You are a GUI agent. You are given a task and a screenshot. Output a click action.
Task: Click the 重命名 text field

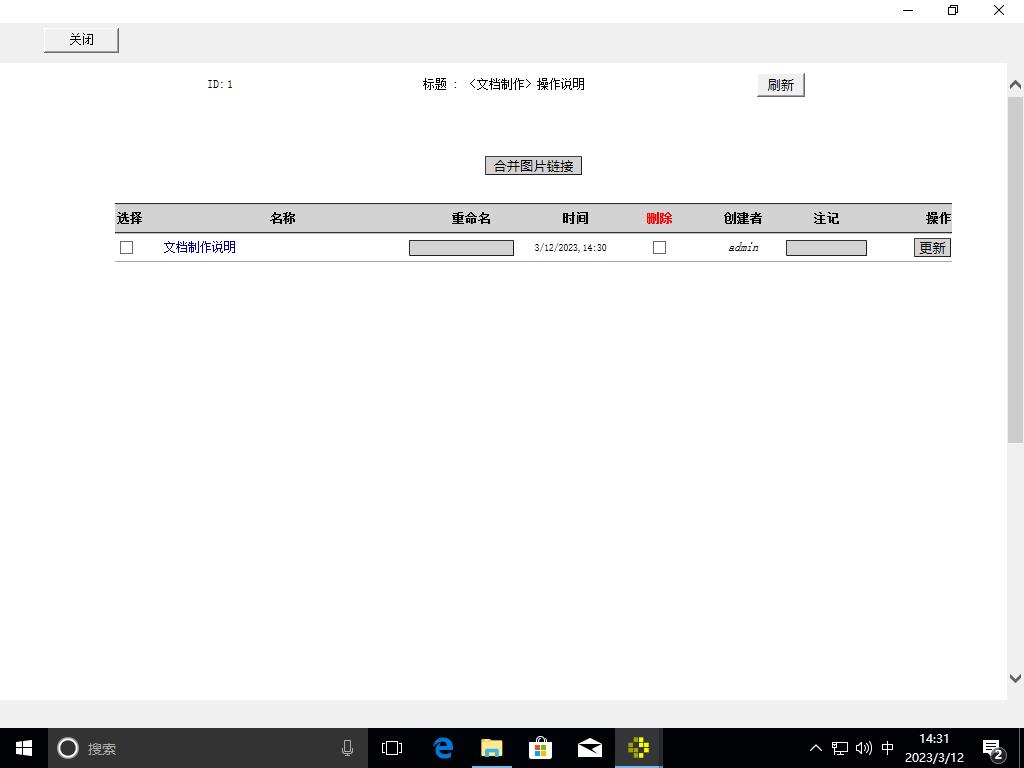461,248
